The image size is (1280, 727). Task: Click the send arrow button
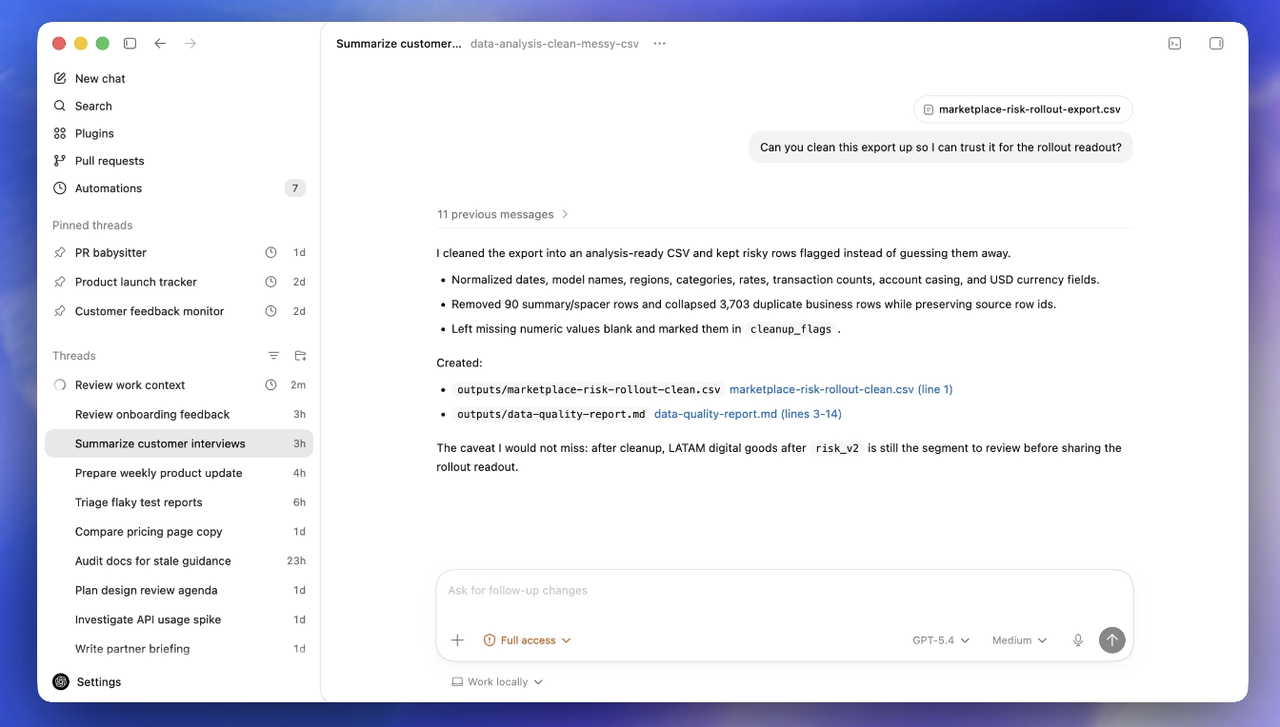[1112, 640]
